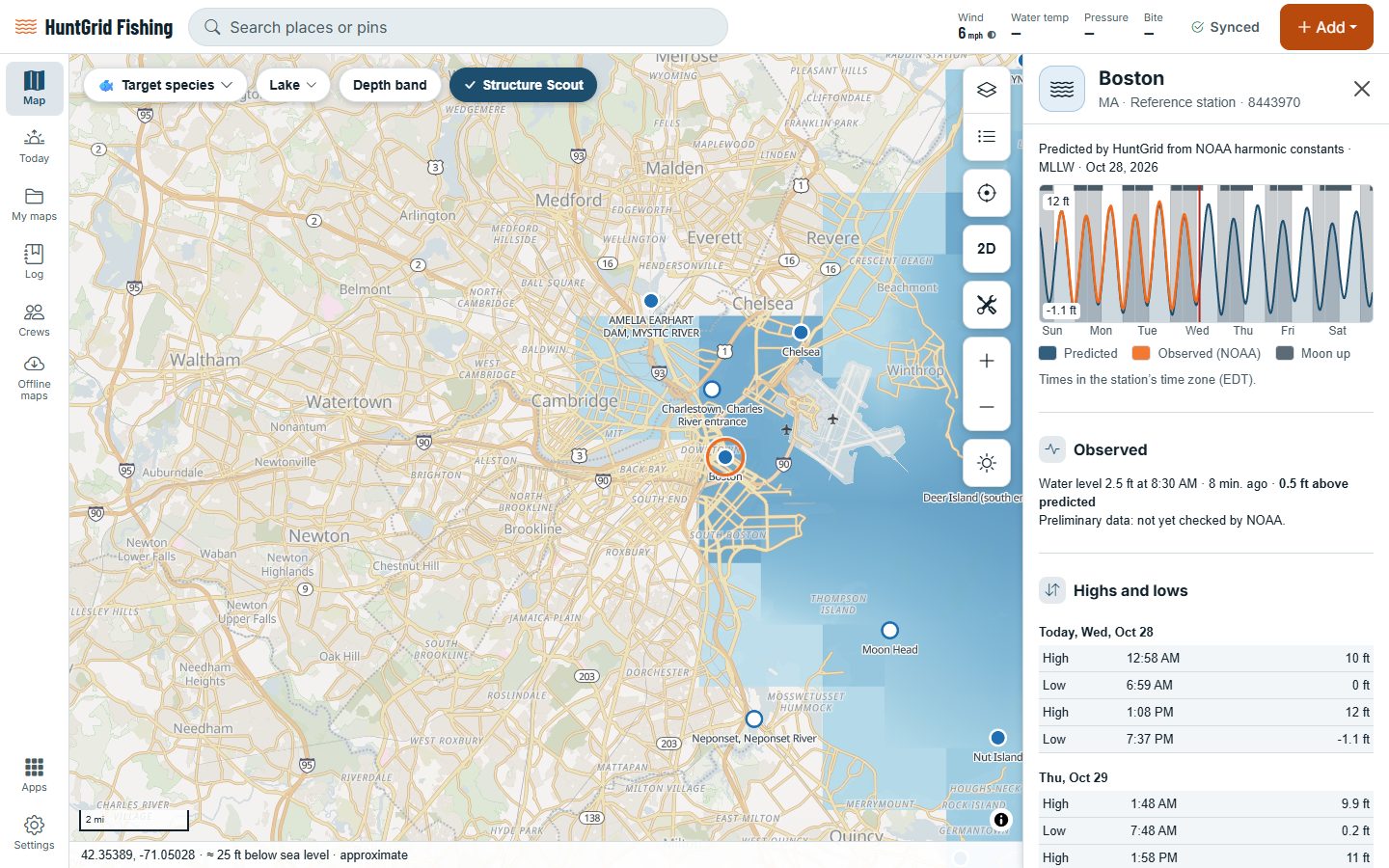Image resolution: width=1389 pixels, height=868 pixels.
Task: Click the HuntGrid Fishing logo
Action: point(94,27)
